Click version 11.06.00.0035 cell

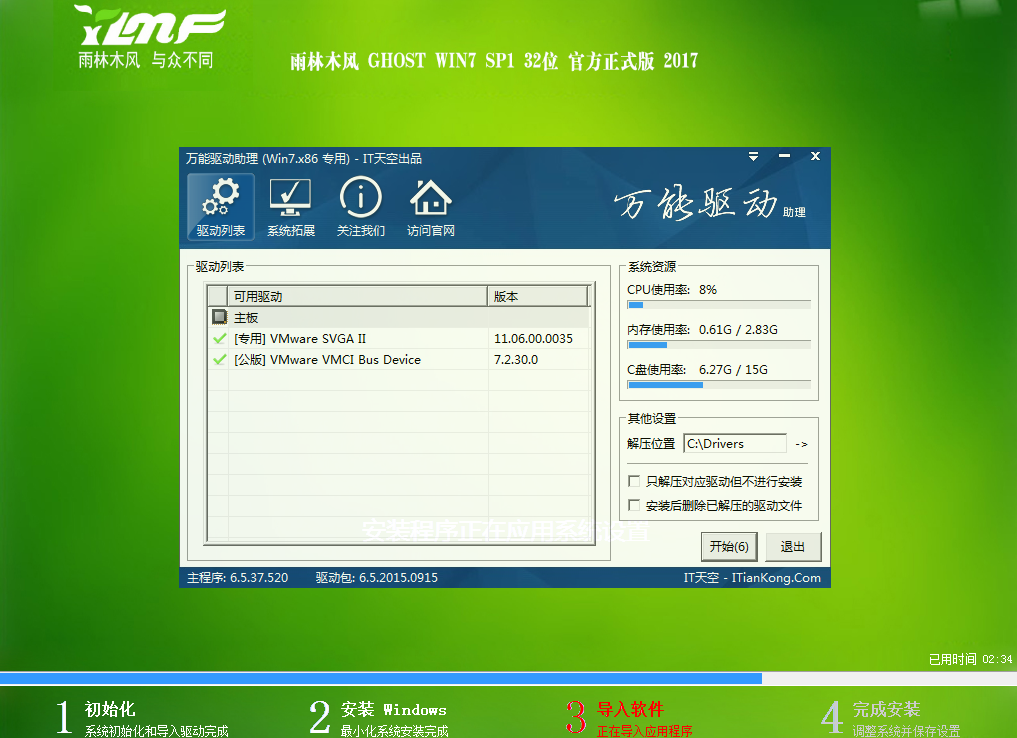(x=533, y=339)
